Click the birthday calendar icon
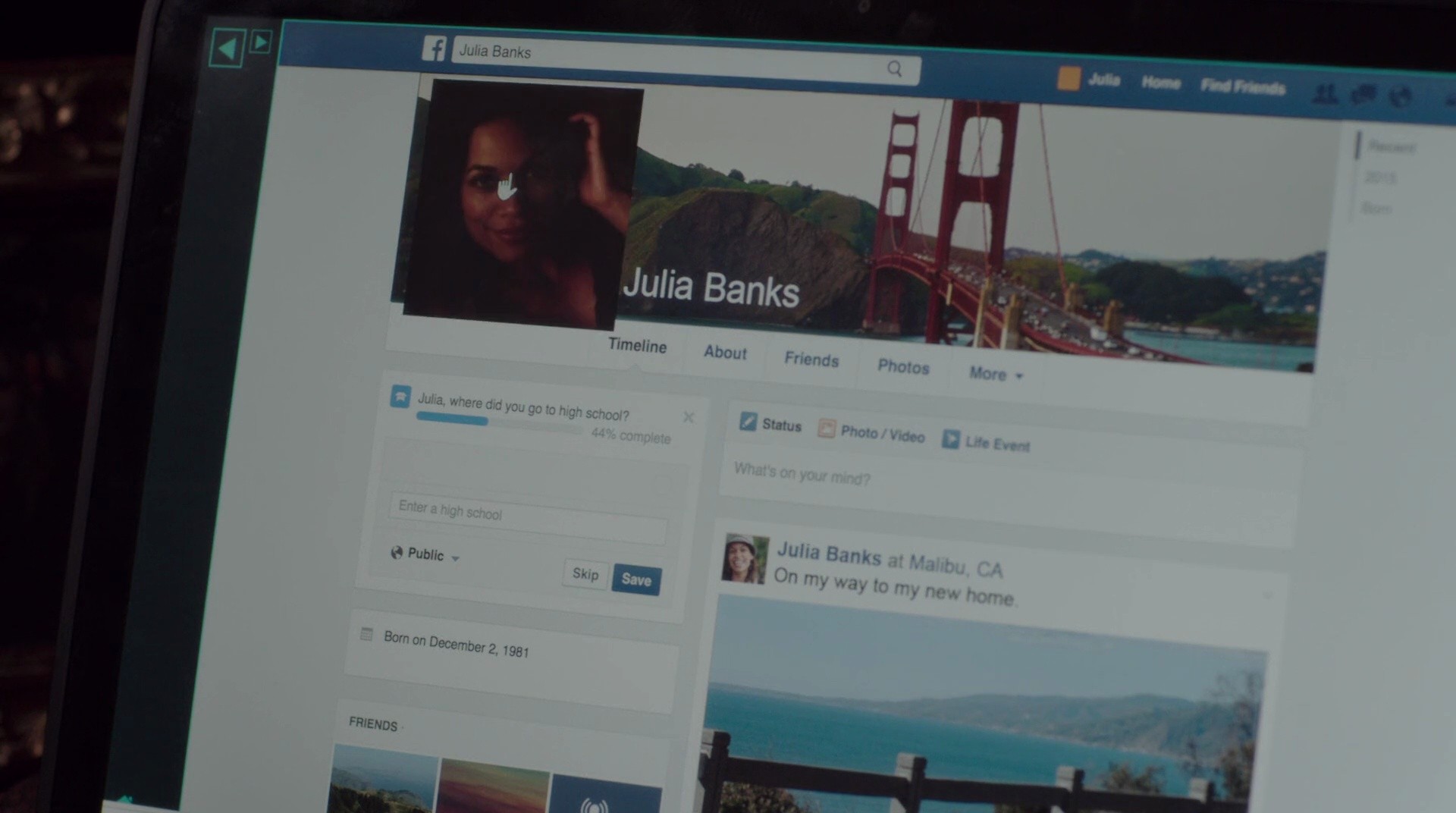Viewport: 1456px width, 813px height. [367, 634]
